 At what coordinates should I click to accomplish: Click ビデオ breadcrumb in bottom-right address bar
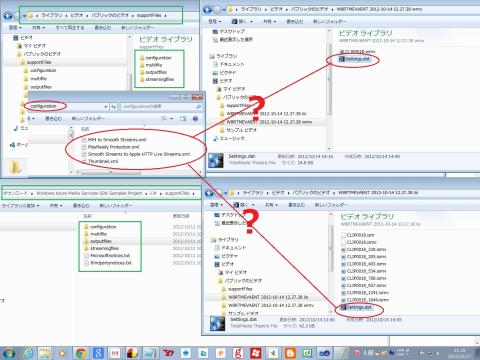tap(278, 193)
